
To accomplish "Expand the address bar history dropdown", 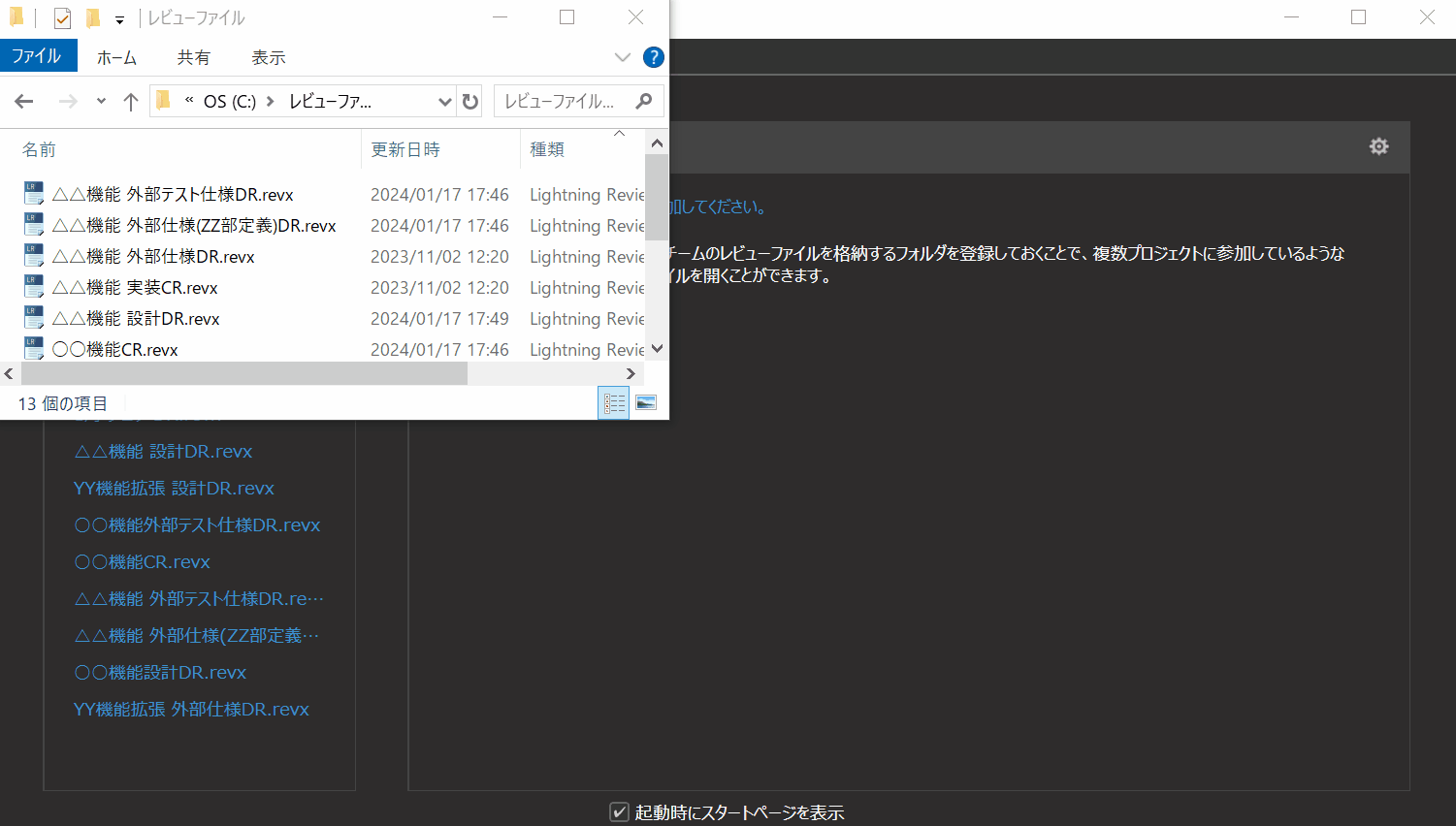I will point(444,102).
